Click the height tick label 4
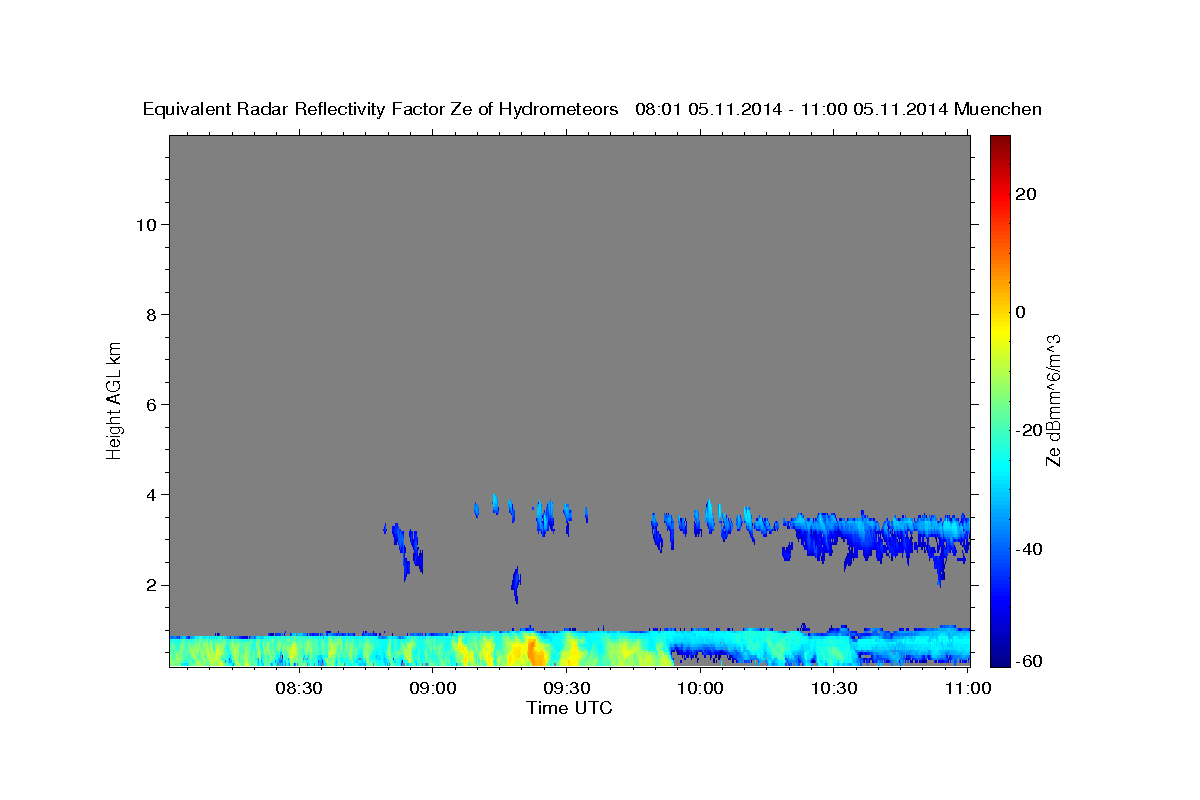The height and width of the screenshot is (800, 1200). click(152, 494)
